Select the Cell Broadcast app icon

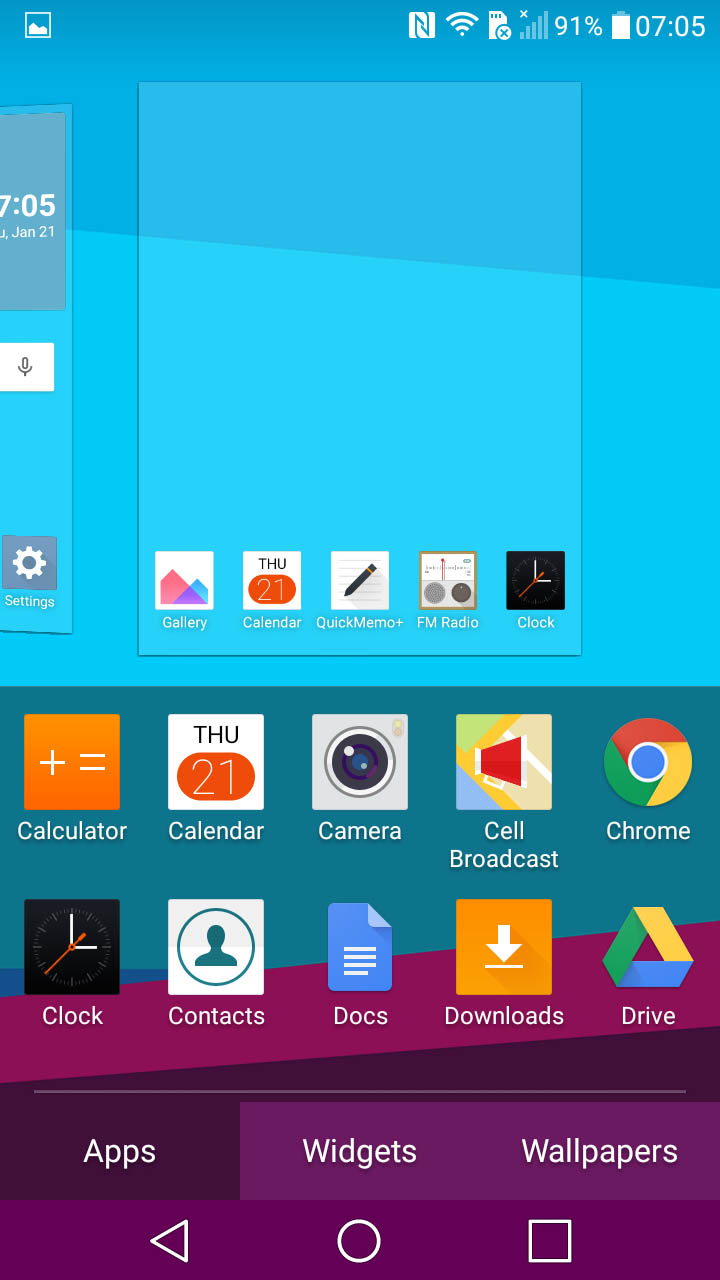[504, 762]
